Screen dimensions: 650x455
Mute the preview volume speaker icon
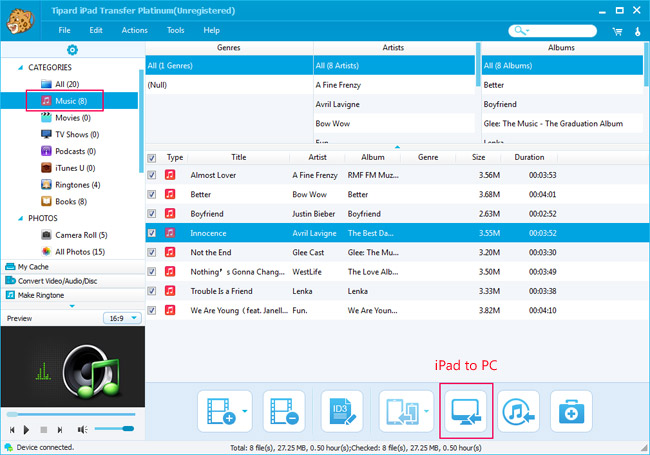coord(82,430)
